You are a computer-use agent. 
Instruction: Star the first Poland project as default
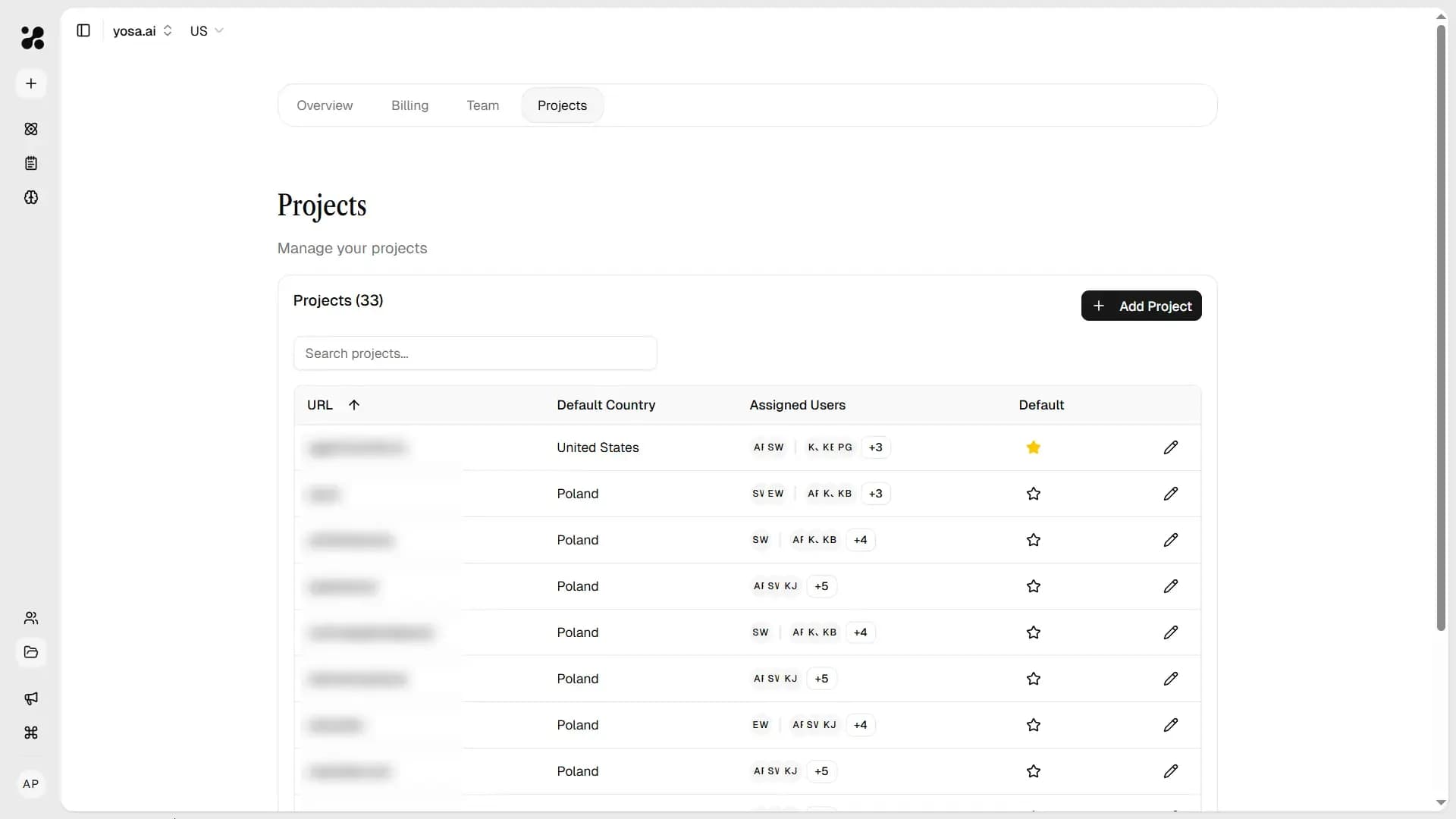[x=1034, y=494]
